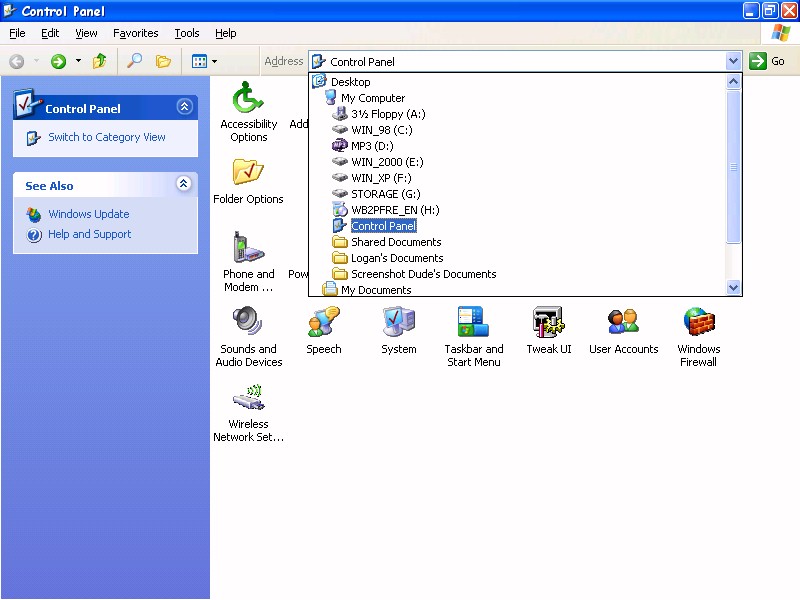This screenshot has height=600, width=800.
Task: Open Folder Options icon
Action: [x=248, y=181]
